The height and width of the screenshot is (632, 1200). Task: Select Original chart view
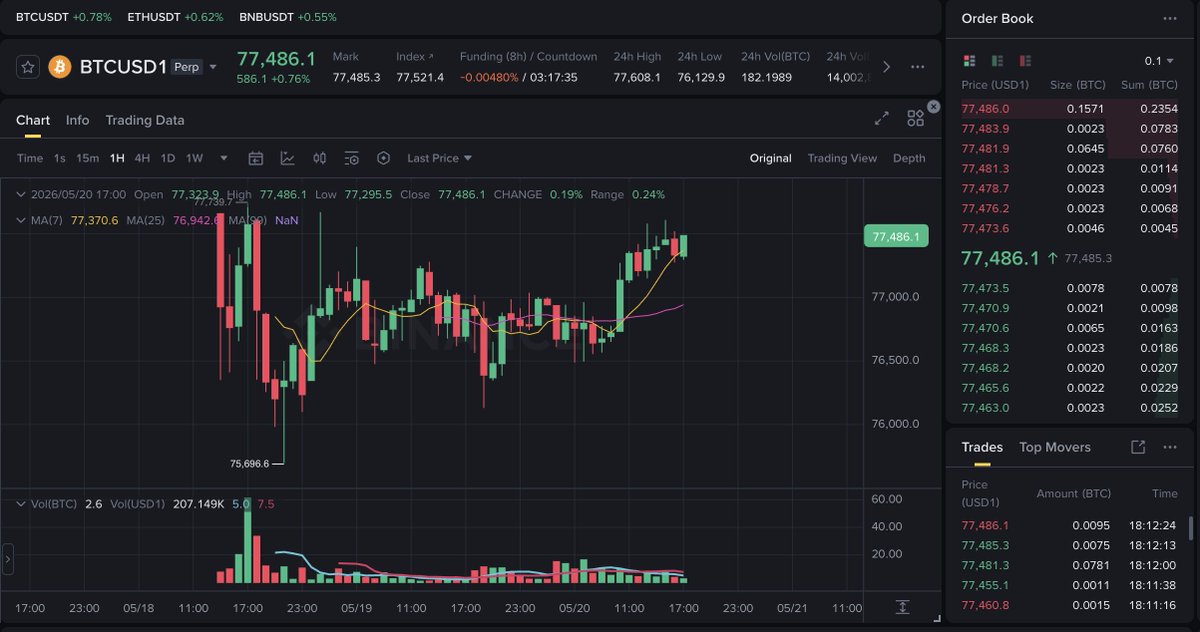pyautogui.click(x=771, y=158)
